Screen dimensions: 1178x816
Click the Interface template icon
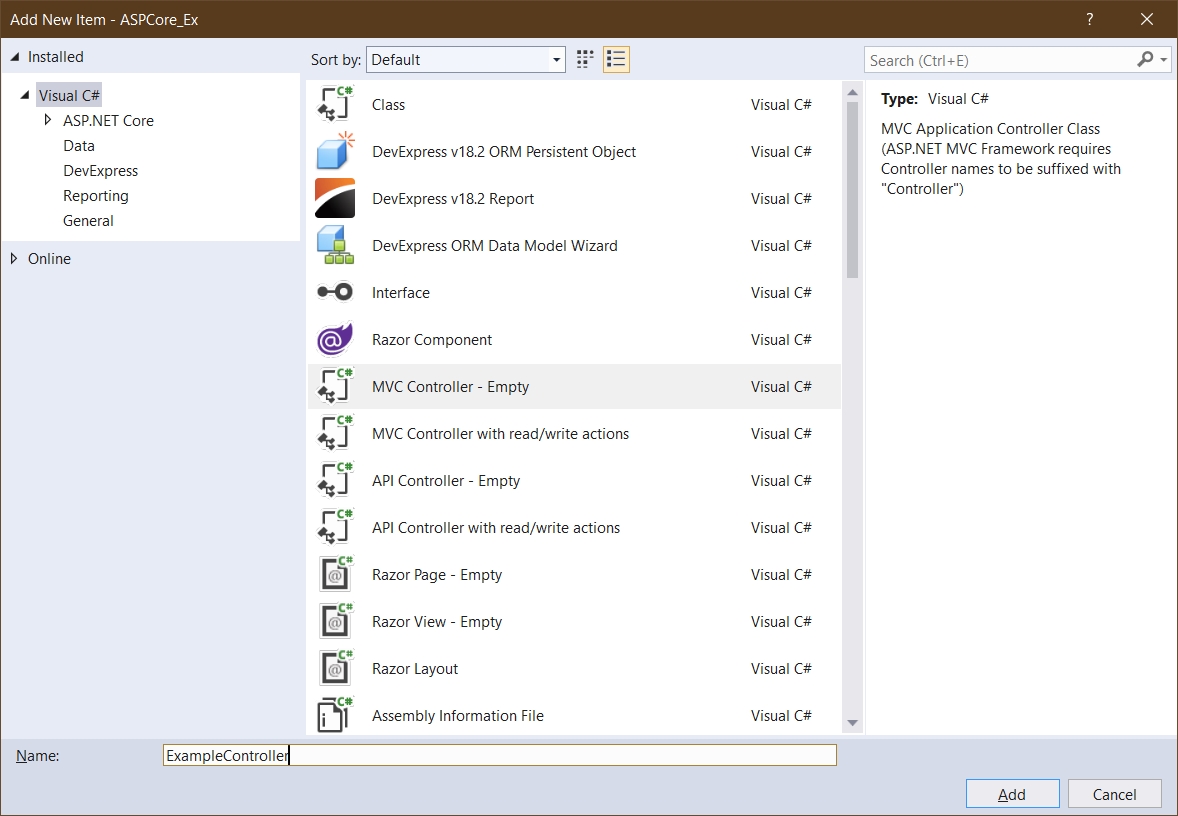click(x=334, y=292)
